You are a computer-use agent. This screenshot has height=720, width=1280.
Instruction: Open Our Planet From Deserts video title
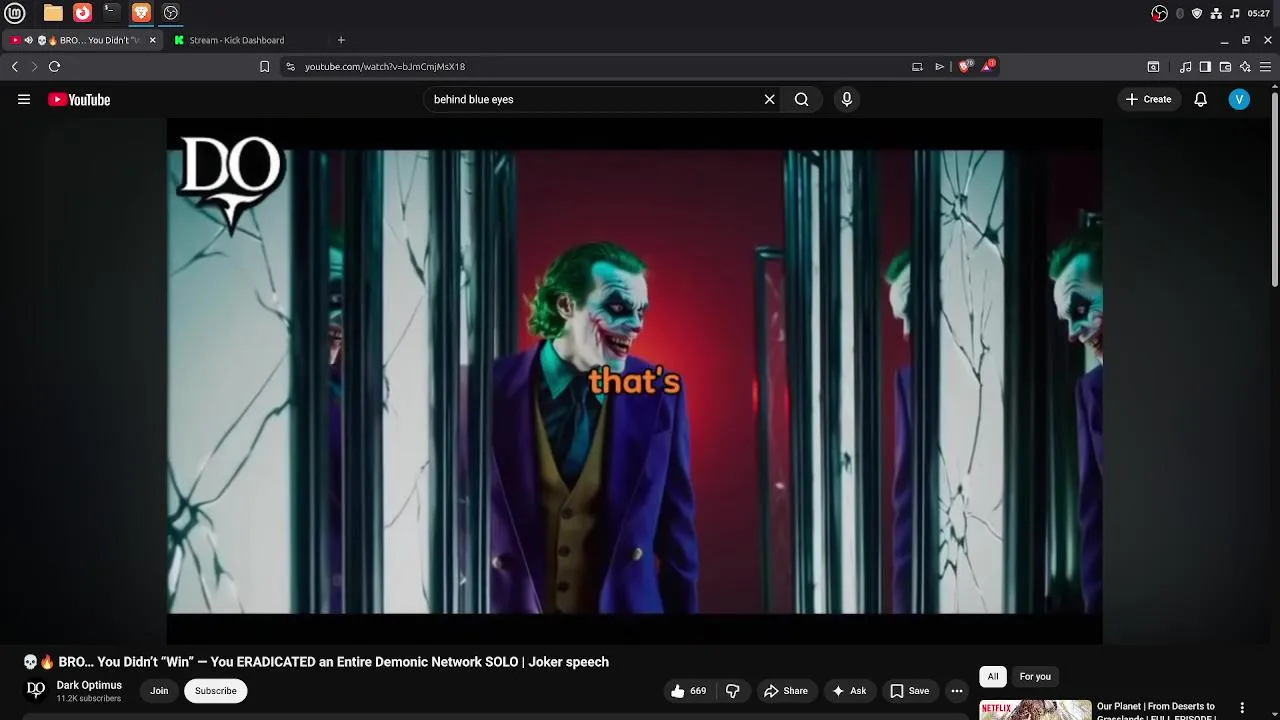(1156, 710)
